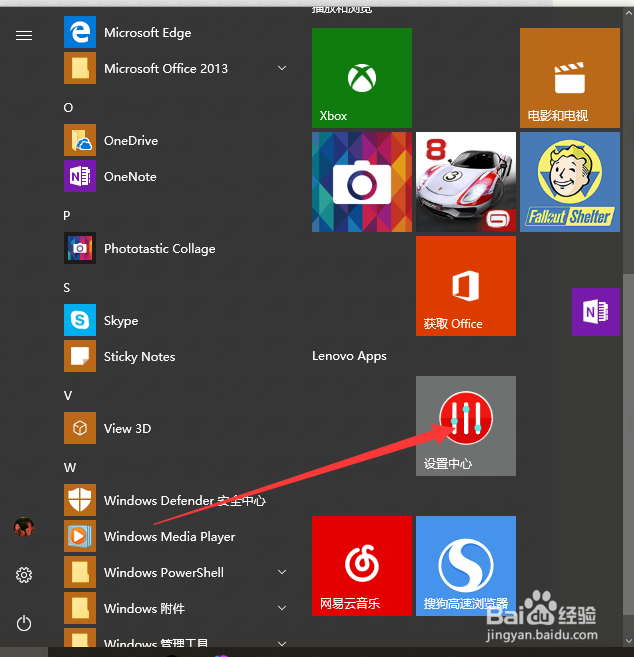634x657 pixels.
Task: Click the letter O section header
Action: [68, 108]
